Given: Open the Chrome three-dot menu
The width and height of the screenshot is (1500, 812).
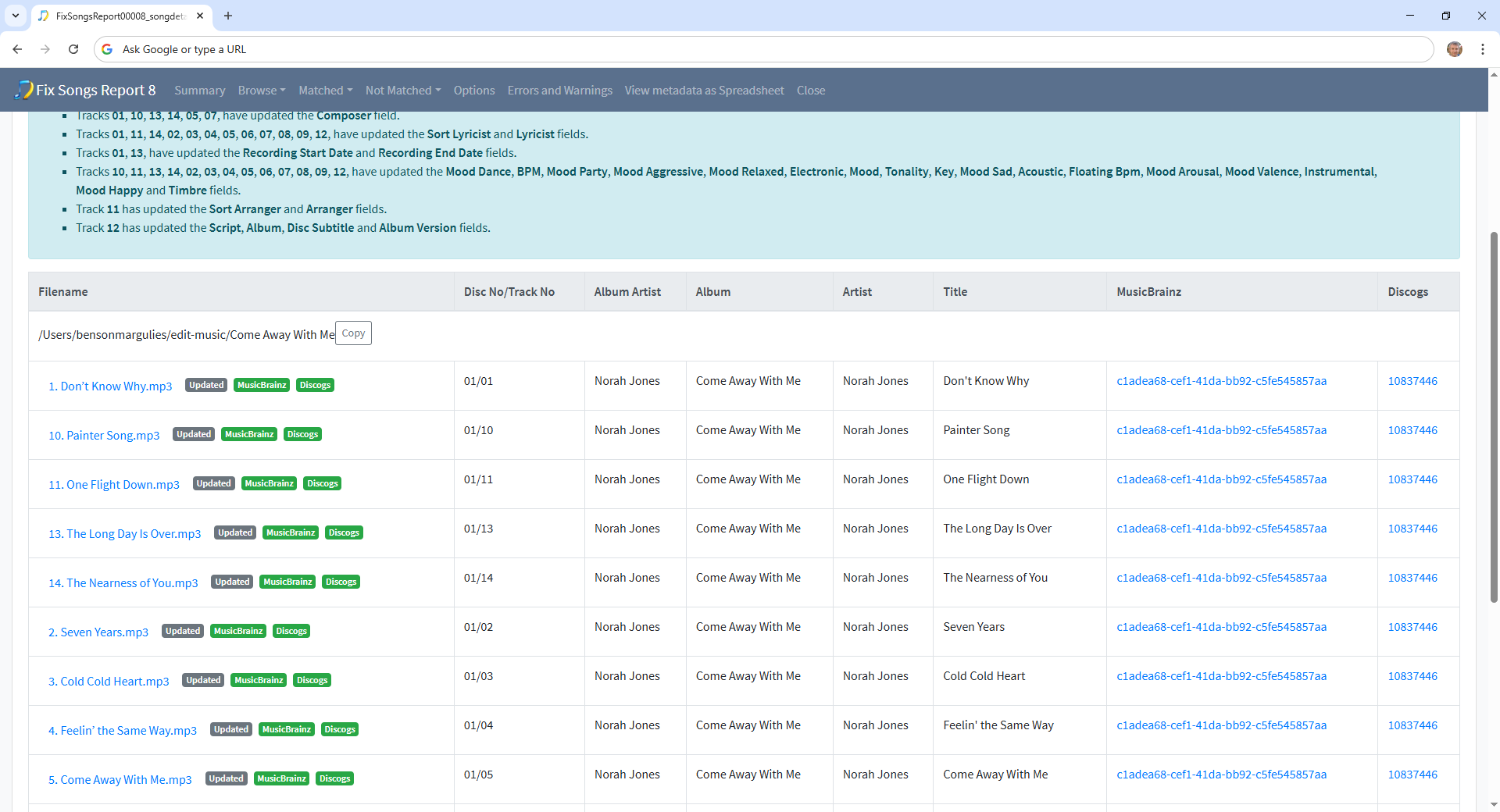Looking at the screenshot, I should [x=1482, y=49].
